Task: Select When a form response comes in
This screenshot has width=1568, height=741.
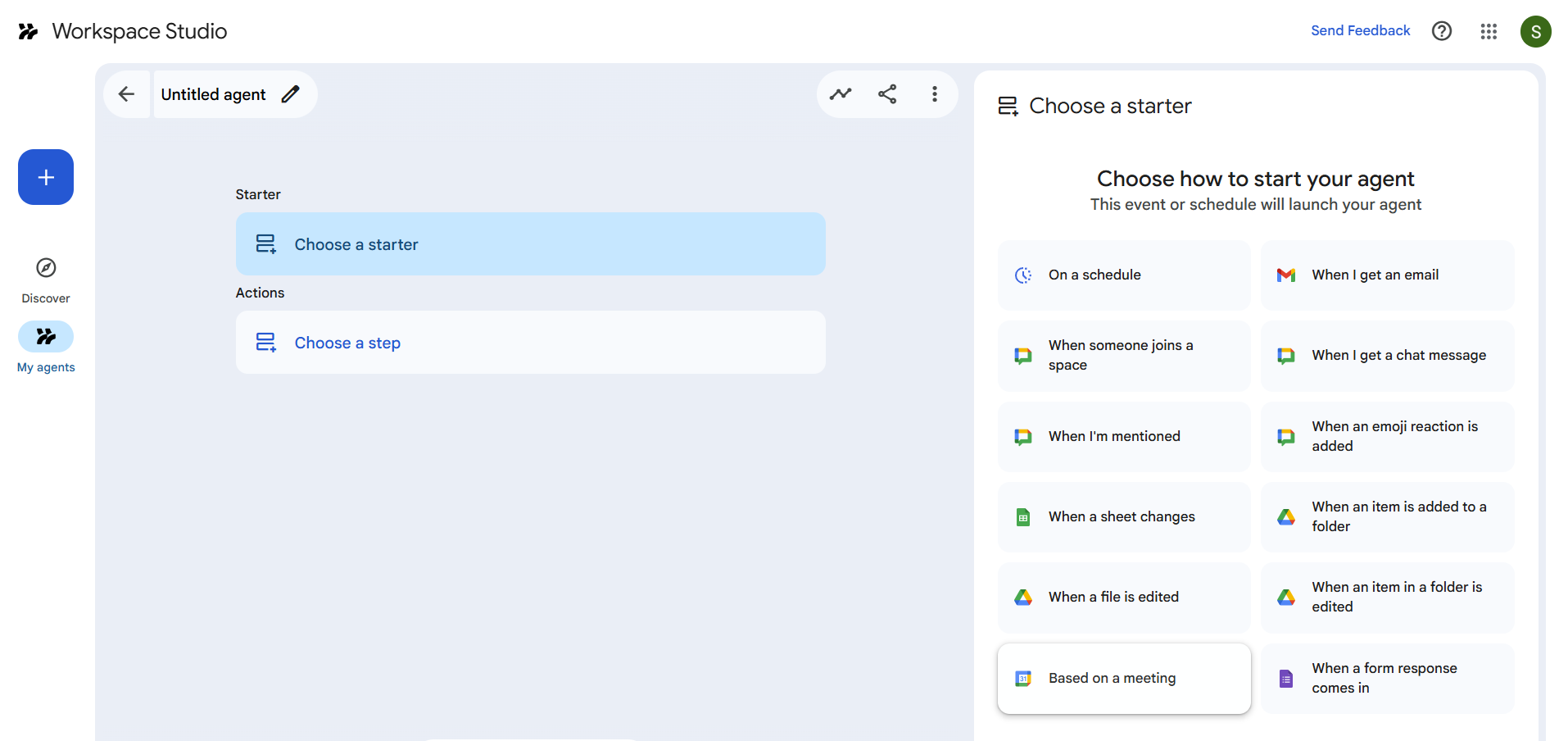Action: 1387,679
